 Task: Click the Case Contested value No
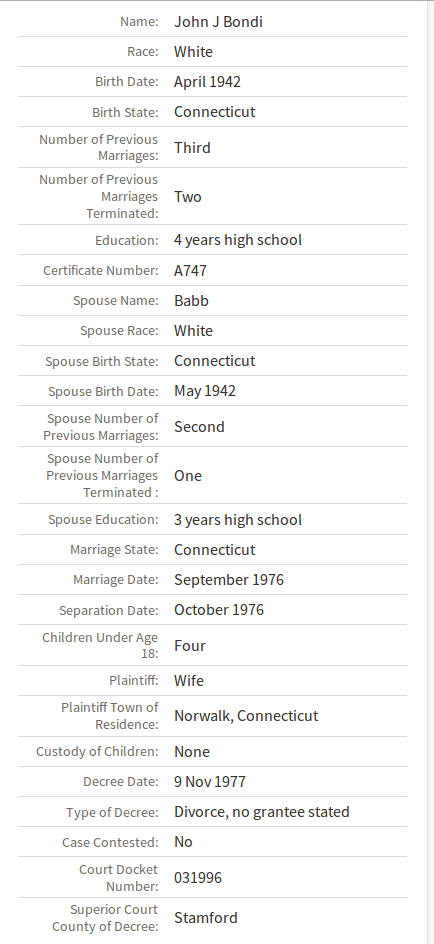(184, 842)
